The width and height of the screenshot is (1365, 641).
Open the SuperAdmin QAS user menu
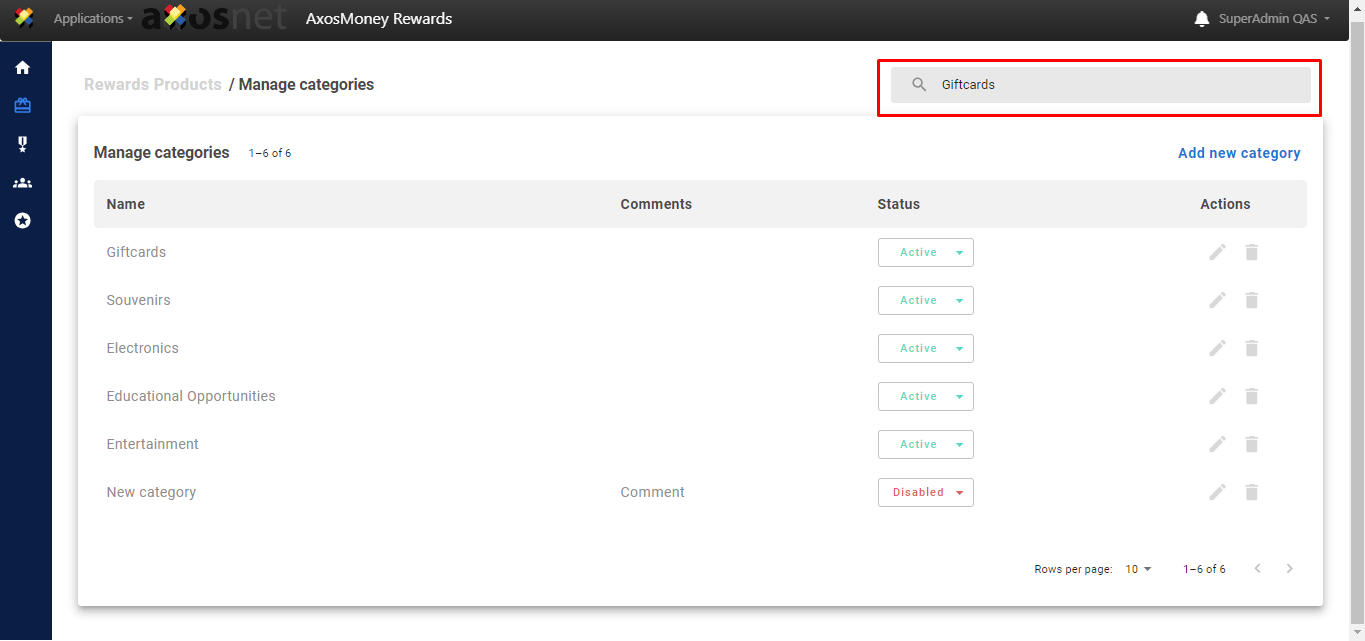(x=1274, y=19)
